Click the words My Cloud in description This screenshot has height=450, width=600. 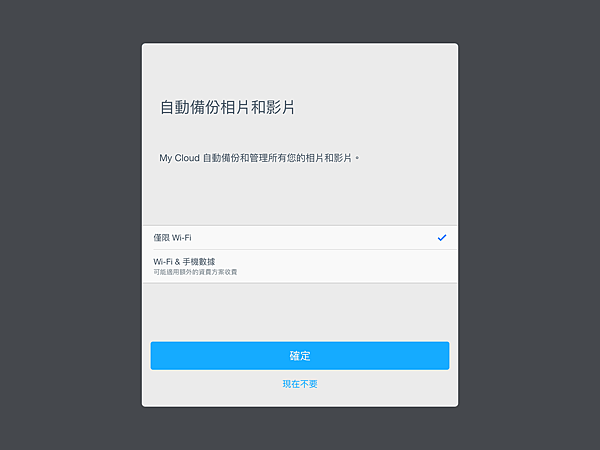tap(179, 158)
